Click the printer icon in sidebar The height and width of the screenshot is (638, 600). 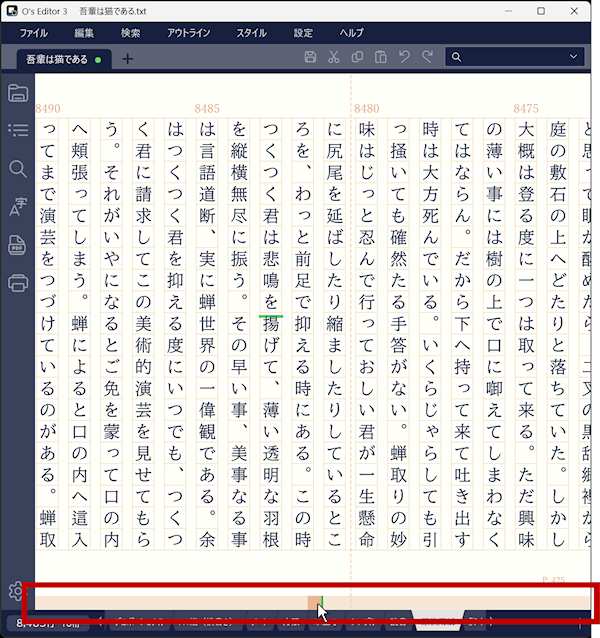point(18,283)
